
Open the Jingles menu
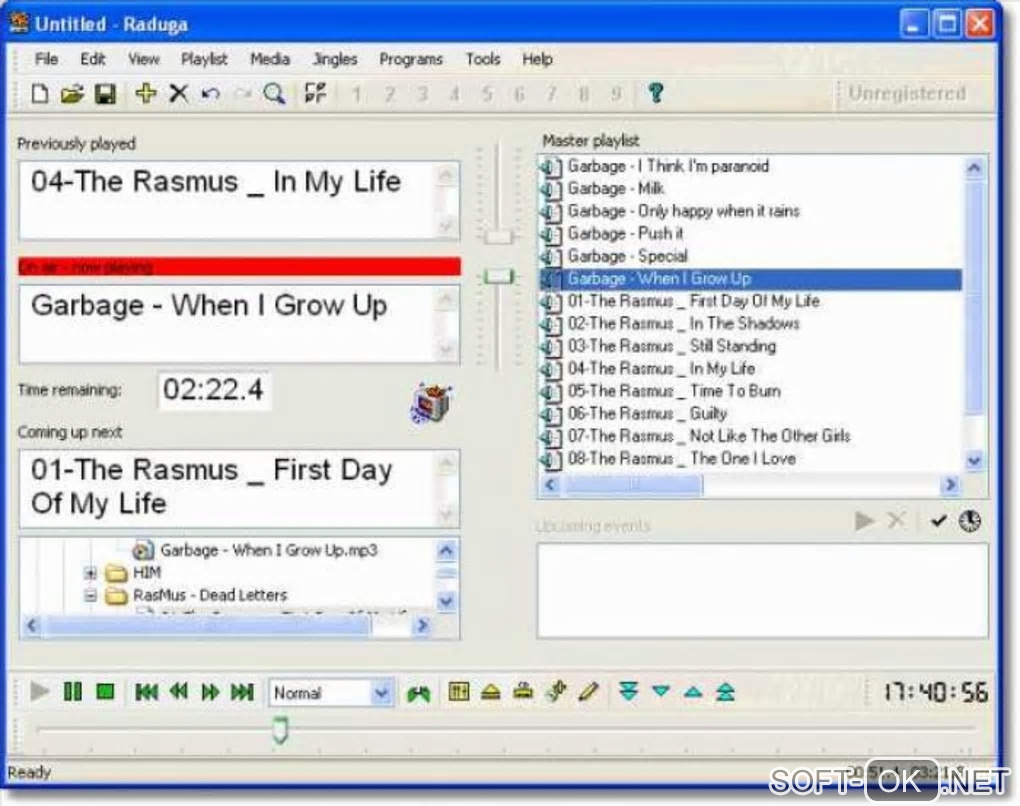tap(335, 59)
